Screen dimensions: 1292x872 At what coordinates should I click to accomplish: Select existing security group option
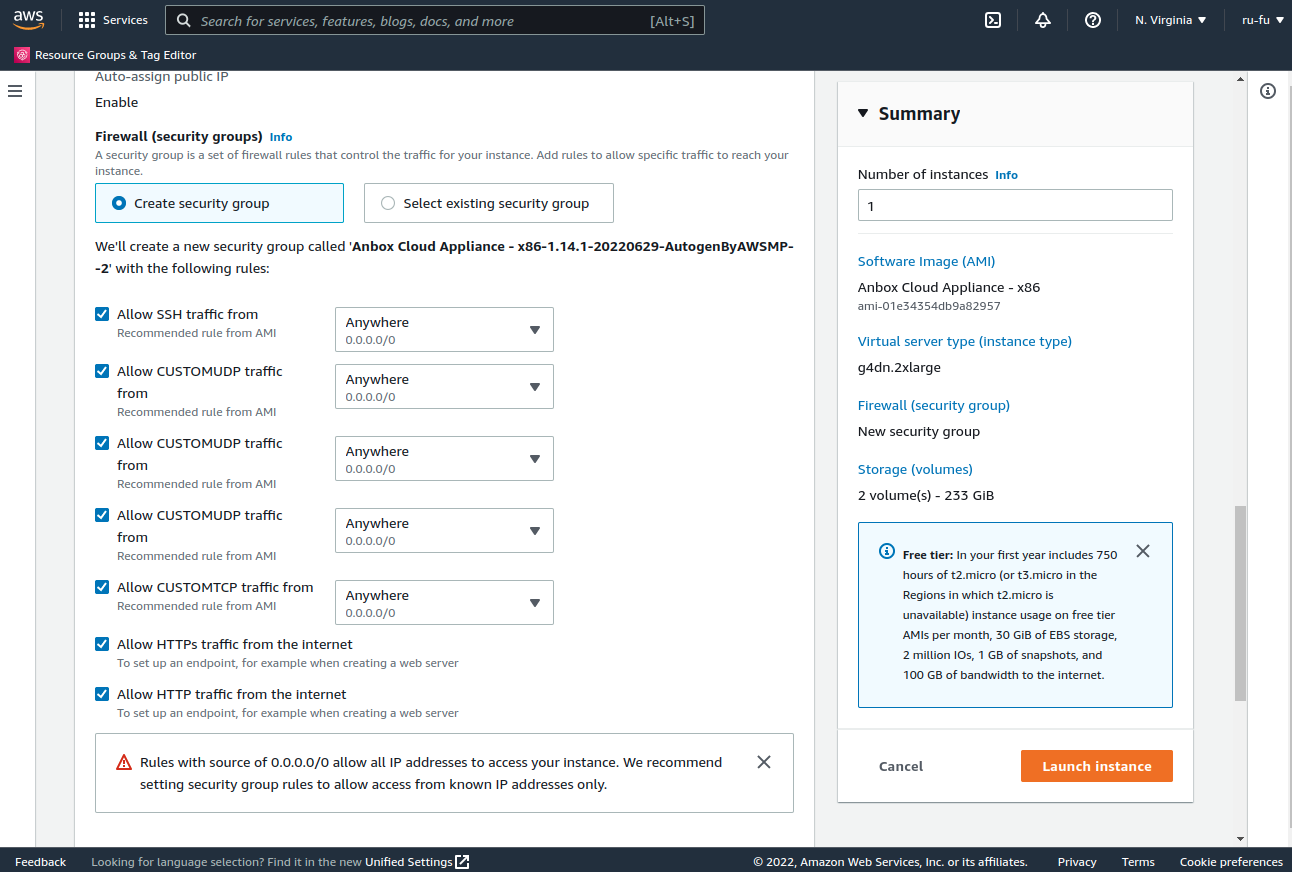pyautogui.click(x=489, y=203)
